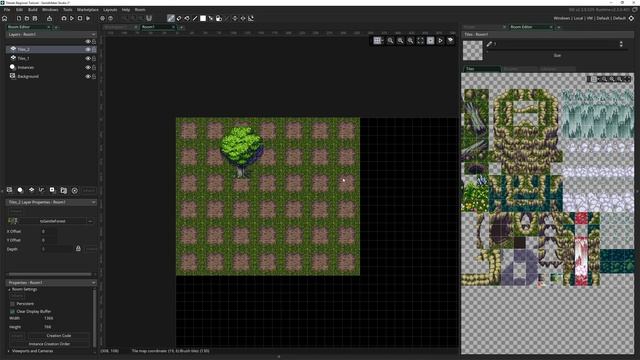Viewport: 640px width, 360px height.
Task: Zoom in the room canvas
Action: point(410,40)
